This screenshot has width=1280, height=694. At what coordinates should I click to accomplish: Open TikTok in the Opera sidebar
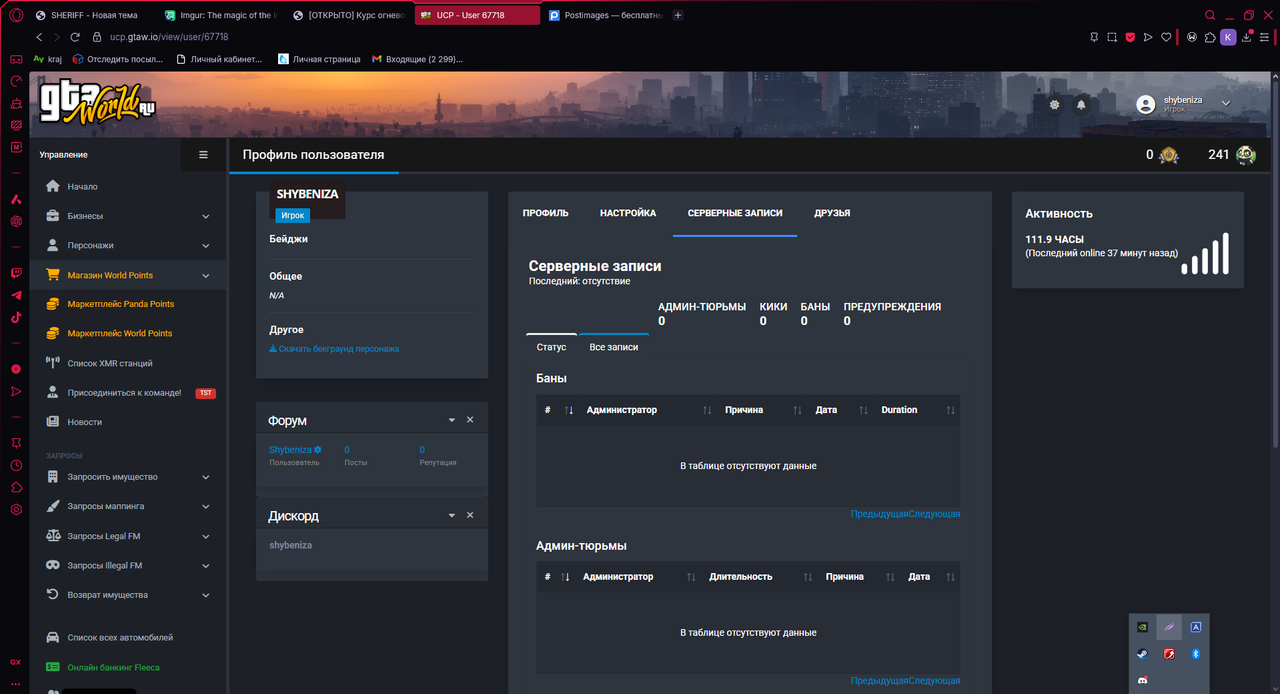[16, 317]
